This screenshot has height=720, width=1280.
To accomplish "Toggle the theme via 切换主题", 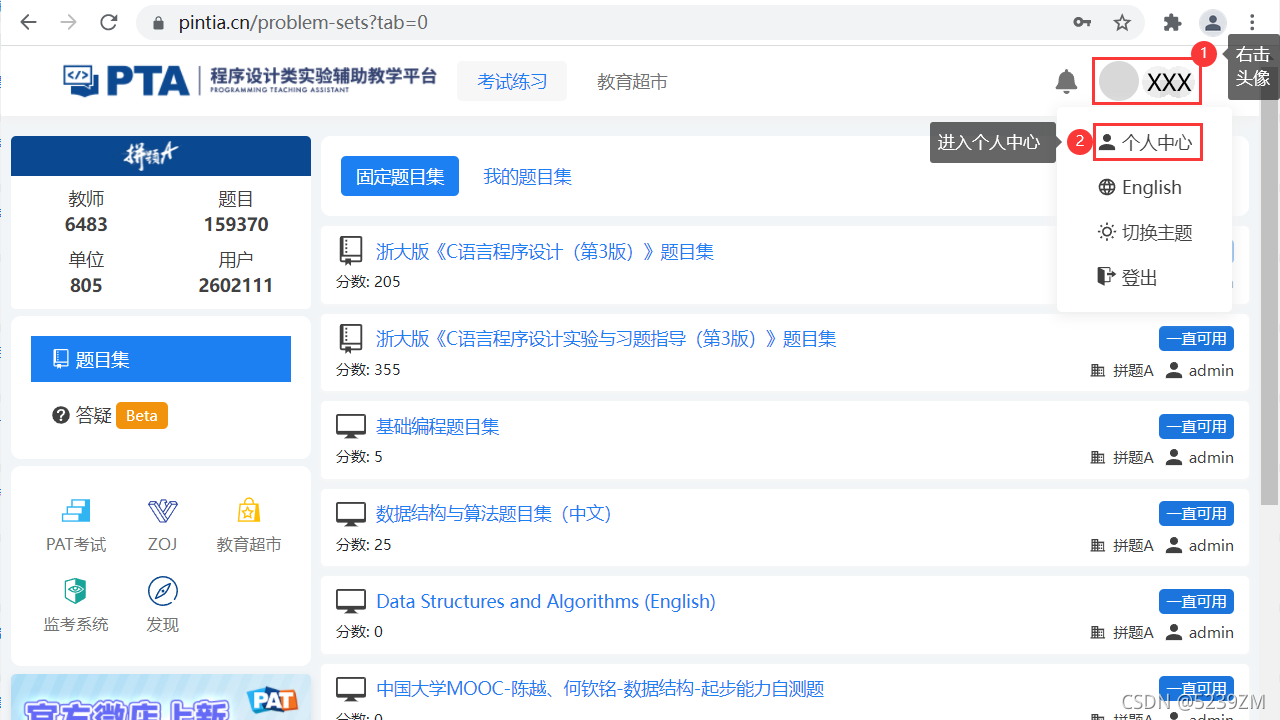I will [1149, 232].
